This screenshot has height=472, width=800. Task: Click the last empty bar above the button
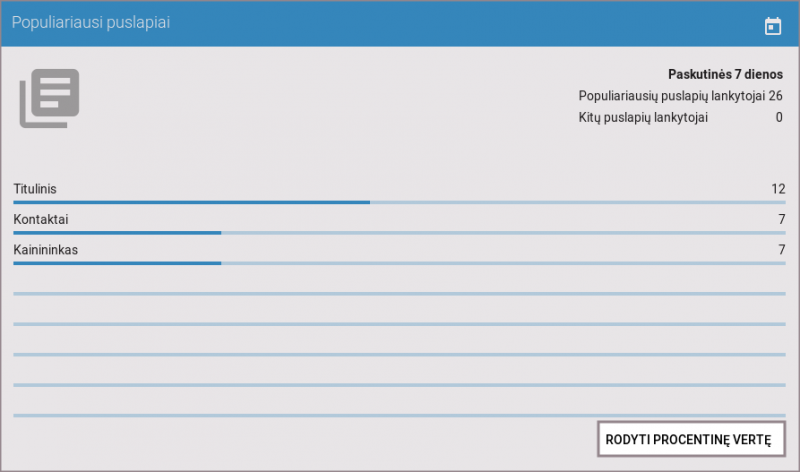click(399, 416)
